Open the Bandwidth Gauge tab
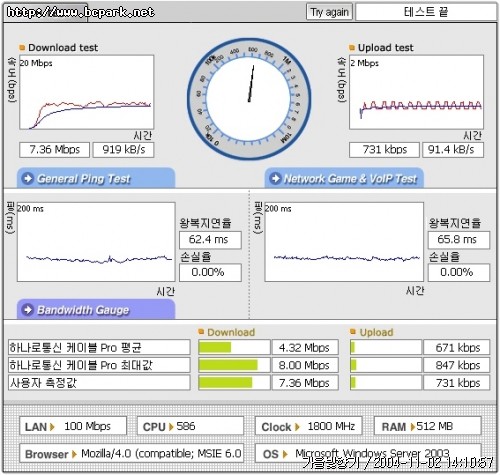The width and height of the screenshot is (500, 475). pos(96,309)
